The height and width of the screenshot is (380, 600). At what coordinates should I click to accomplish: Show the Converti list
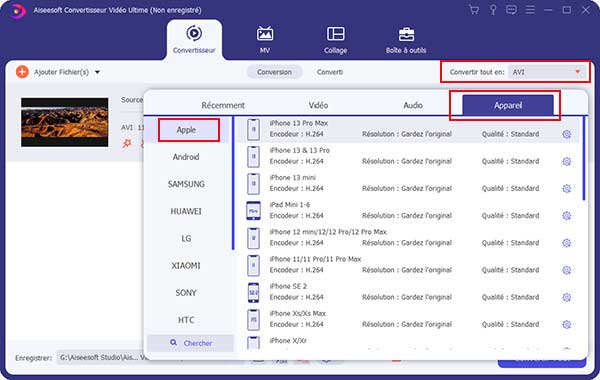329,72
